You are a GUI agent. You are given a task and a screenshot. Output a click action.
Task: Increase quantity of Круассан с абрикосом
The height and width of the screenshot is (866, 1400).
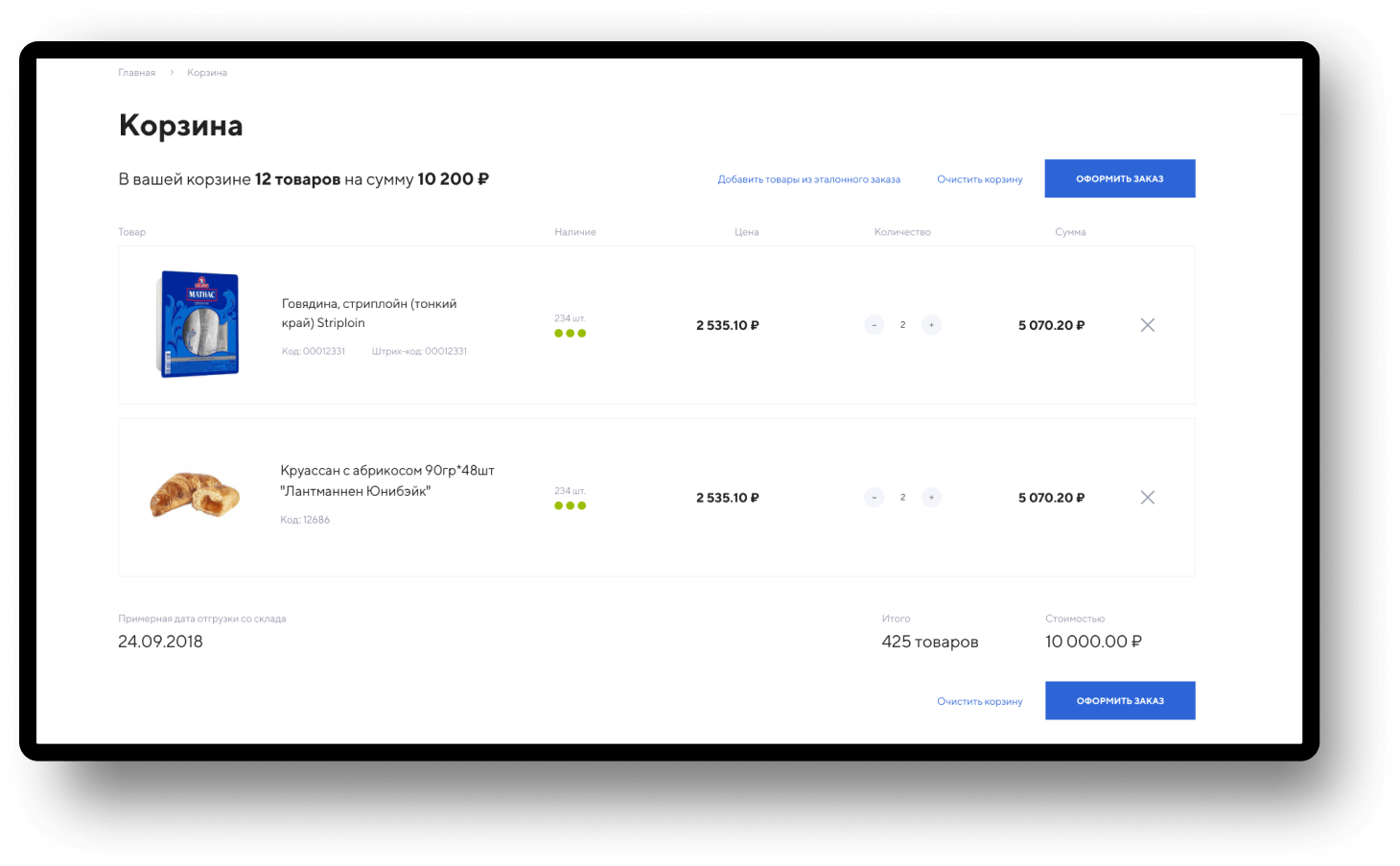click(x=931, y=498)
